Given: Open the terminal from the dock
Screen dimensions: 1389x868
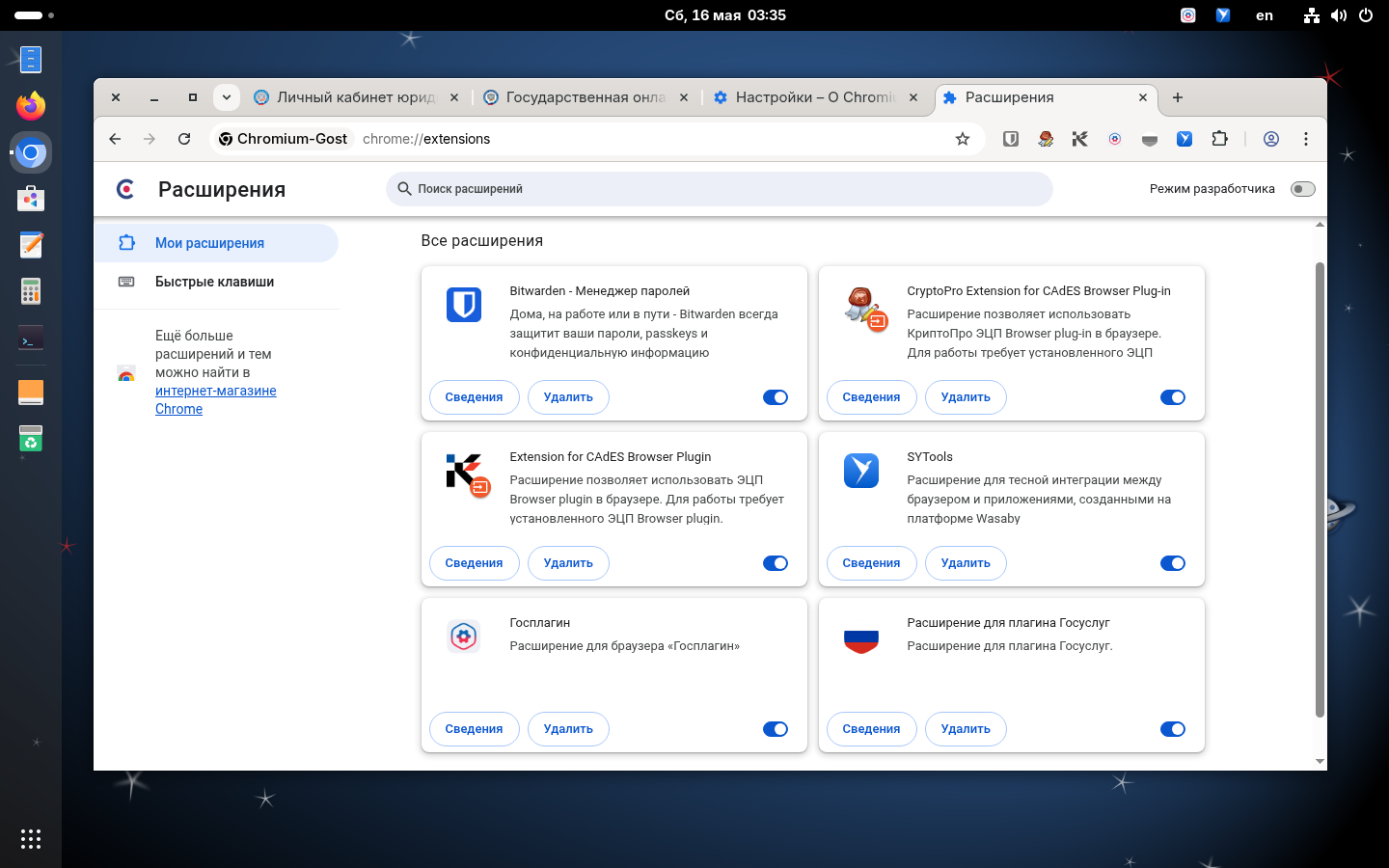Looking at the screenshot, I should tap(31, 339).
